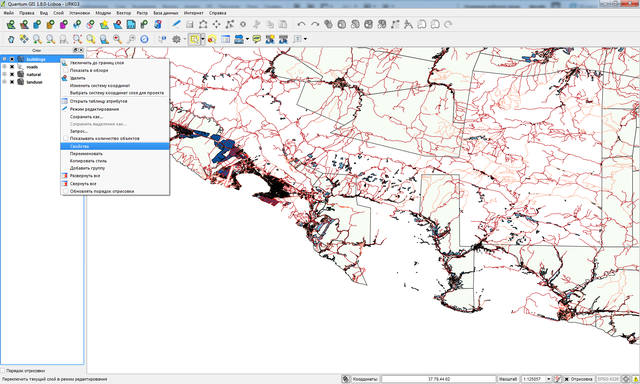
Task: Click the Add Raster Layer toolbar icon
Action: click(x=24, y=24)
